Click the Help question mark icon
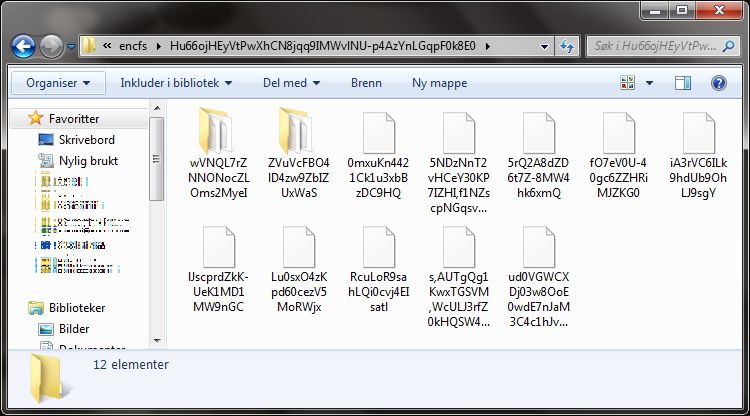The image size is (750, 416). point(718,84)
